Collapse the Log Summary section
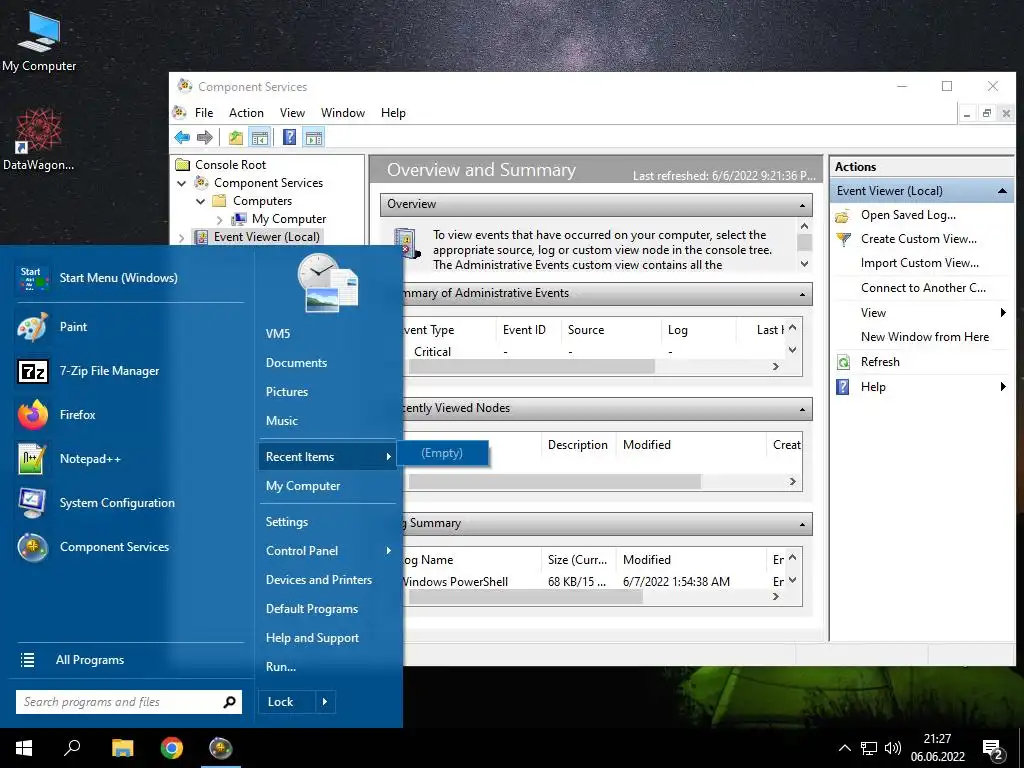Screen dimensions: 1024x768 click(803, 524)
